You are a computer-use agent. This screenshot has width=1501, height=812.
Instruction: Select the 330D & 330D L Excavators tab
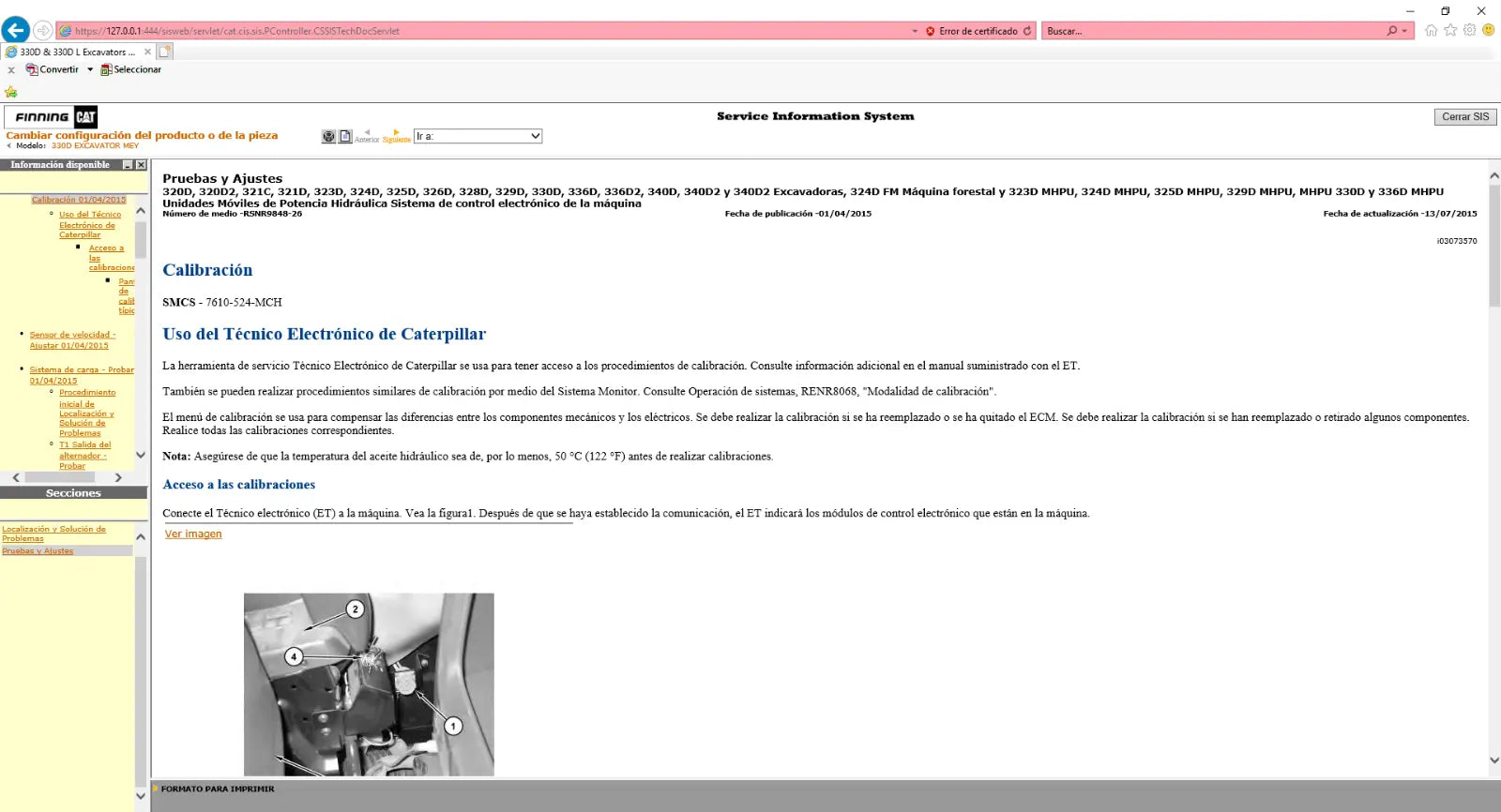click(x=77, y=52)
